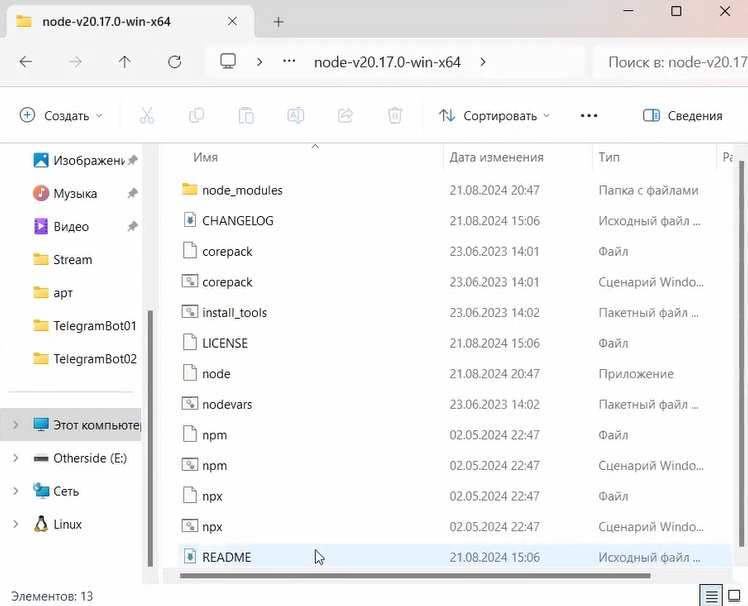
Task: Click the Cut scissors icon in toolbar
Action: (147, 116)
